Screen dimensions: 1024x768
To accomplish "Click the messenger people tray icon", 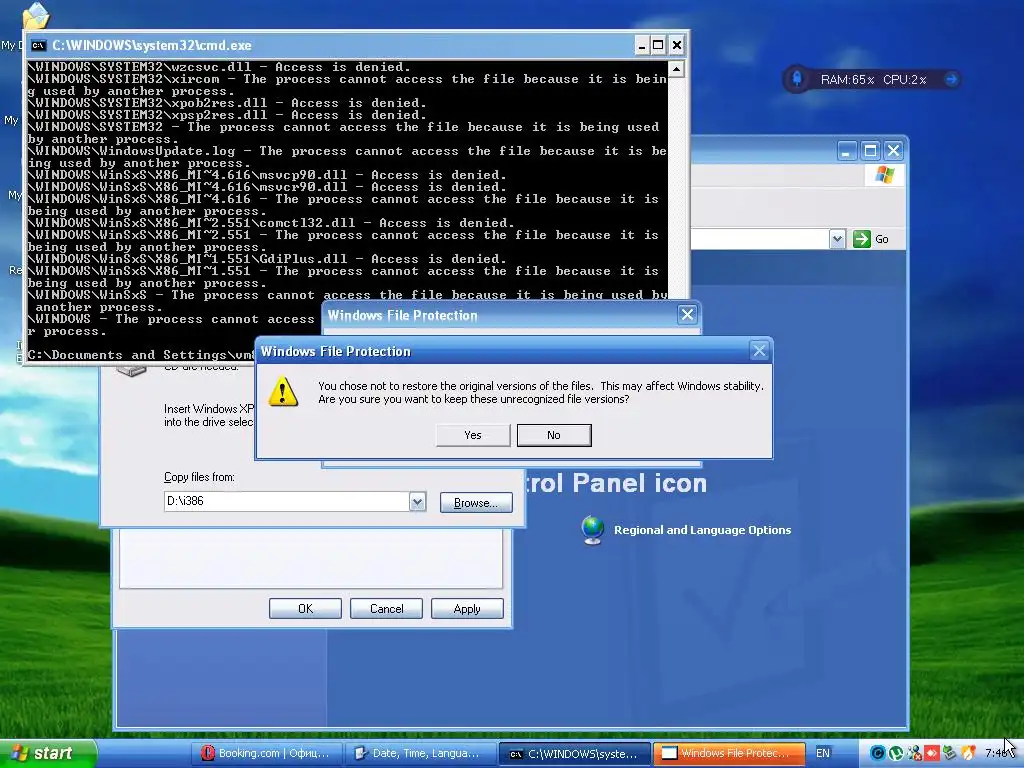I will click(914, 753).
